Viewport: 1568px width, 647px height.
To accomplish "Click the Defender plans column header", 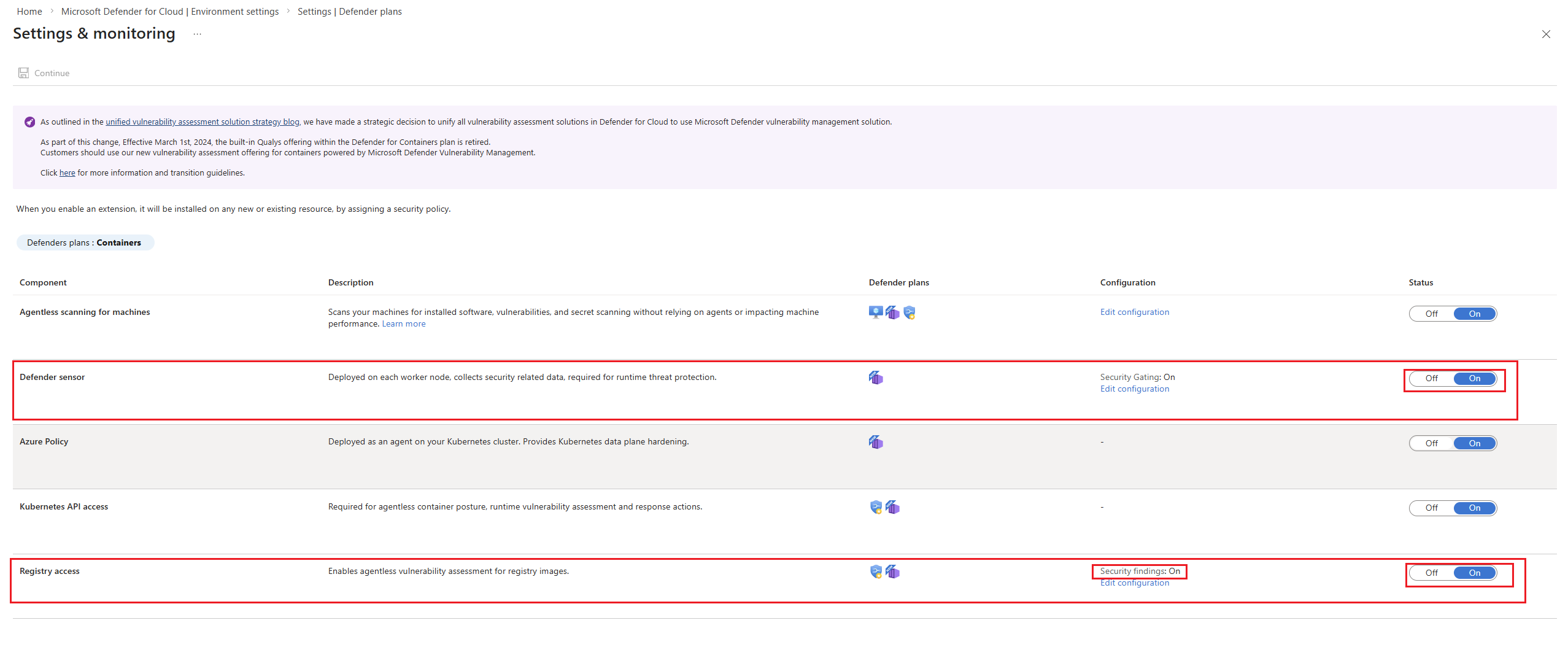I will click(899, 282).
